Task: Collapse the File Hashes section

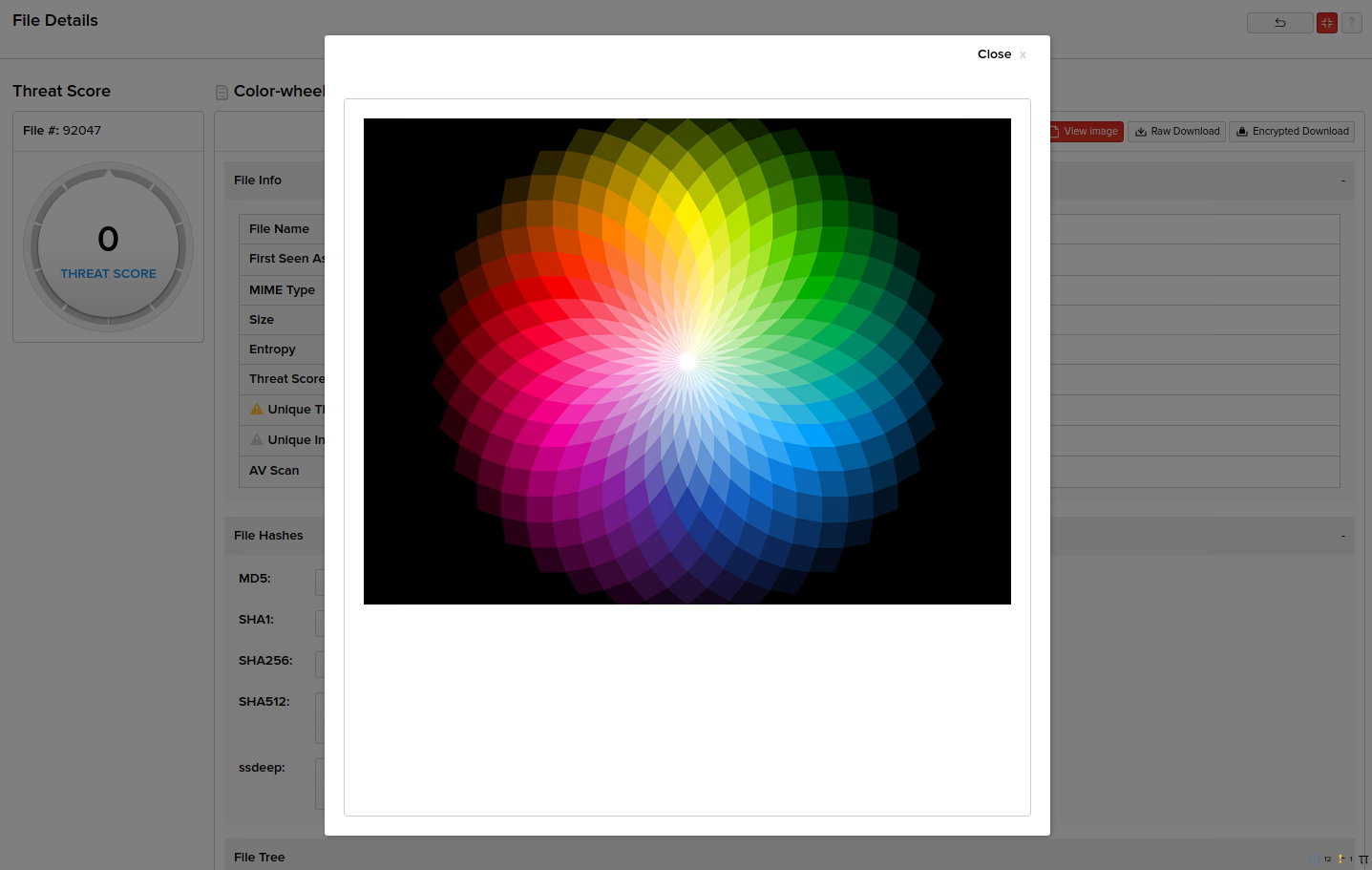Action: [1341, 536]
